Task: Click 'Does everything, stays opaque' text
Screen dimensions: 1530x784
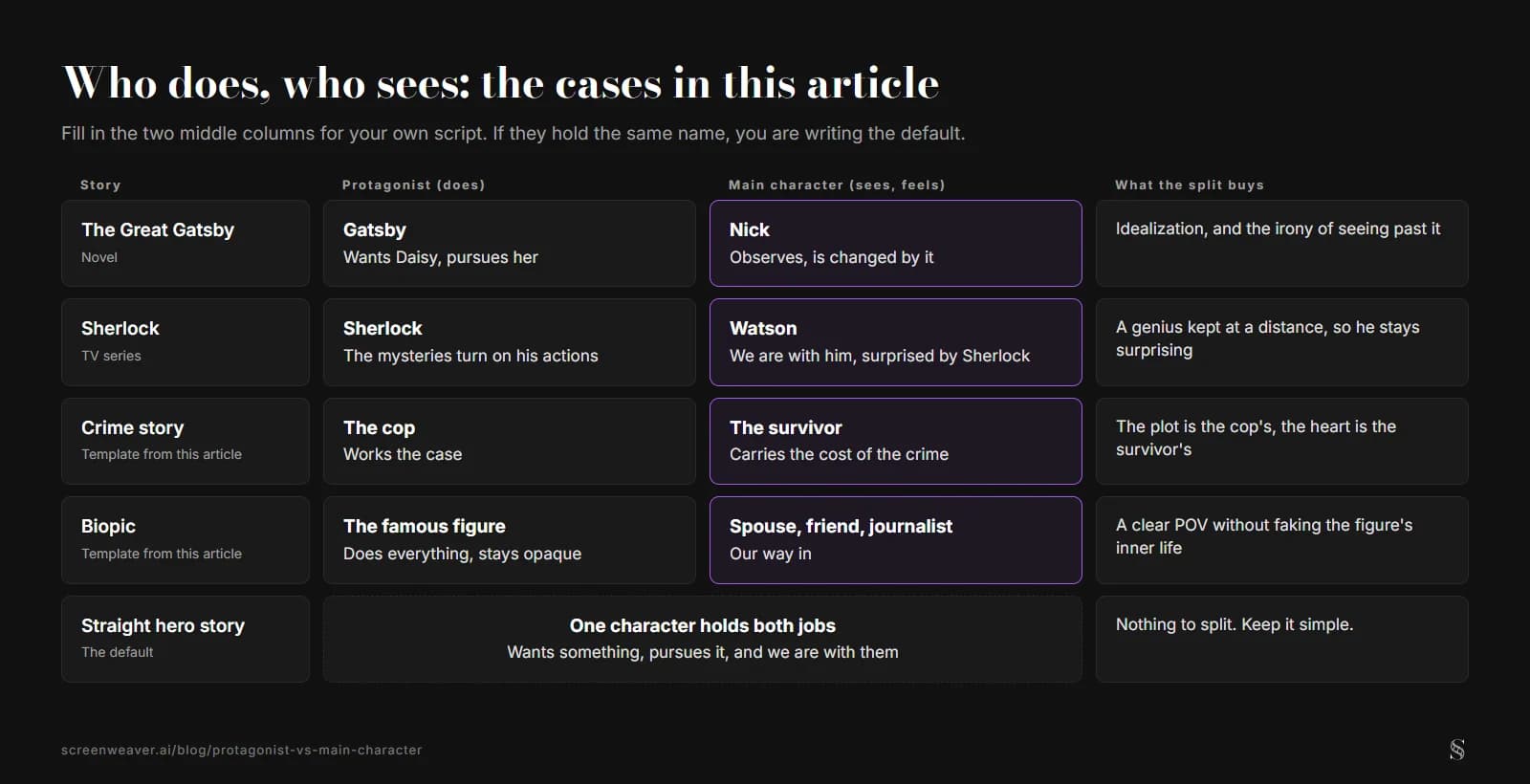Action: coord(463,554)
